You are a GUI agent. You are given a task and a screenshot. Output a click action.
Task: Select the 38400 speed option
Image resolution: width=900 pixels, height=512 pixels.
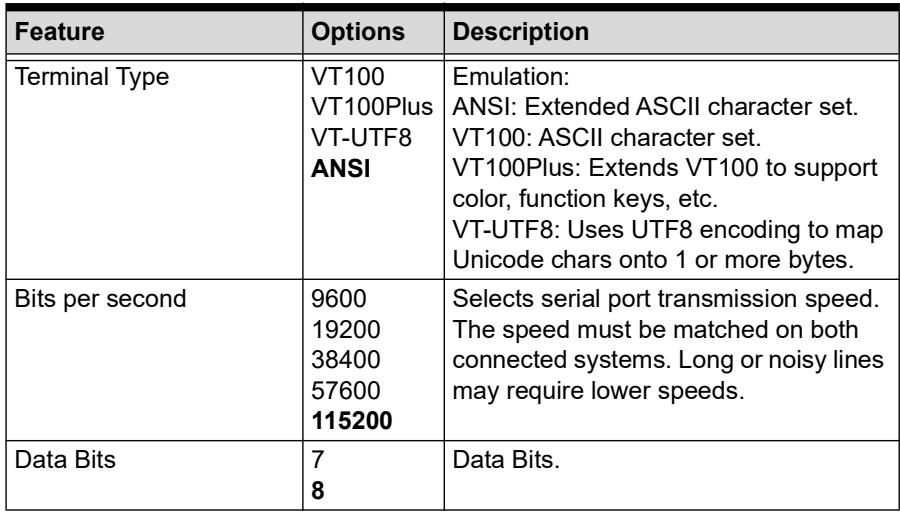tap(346, 360)
